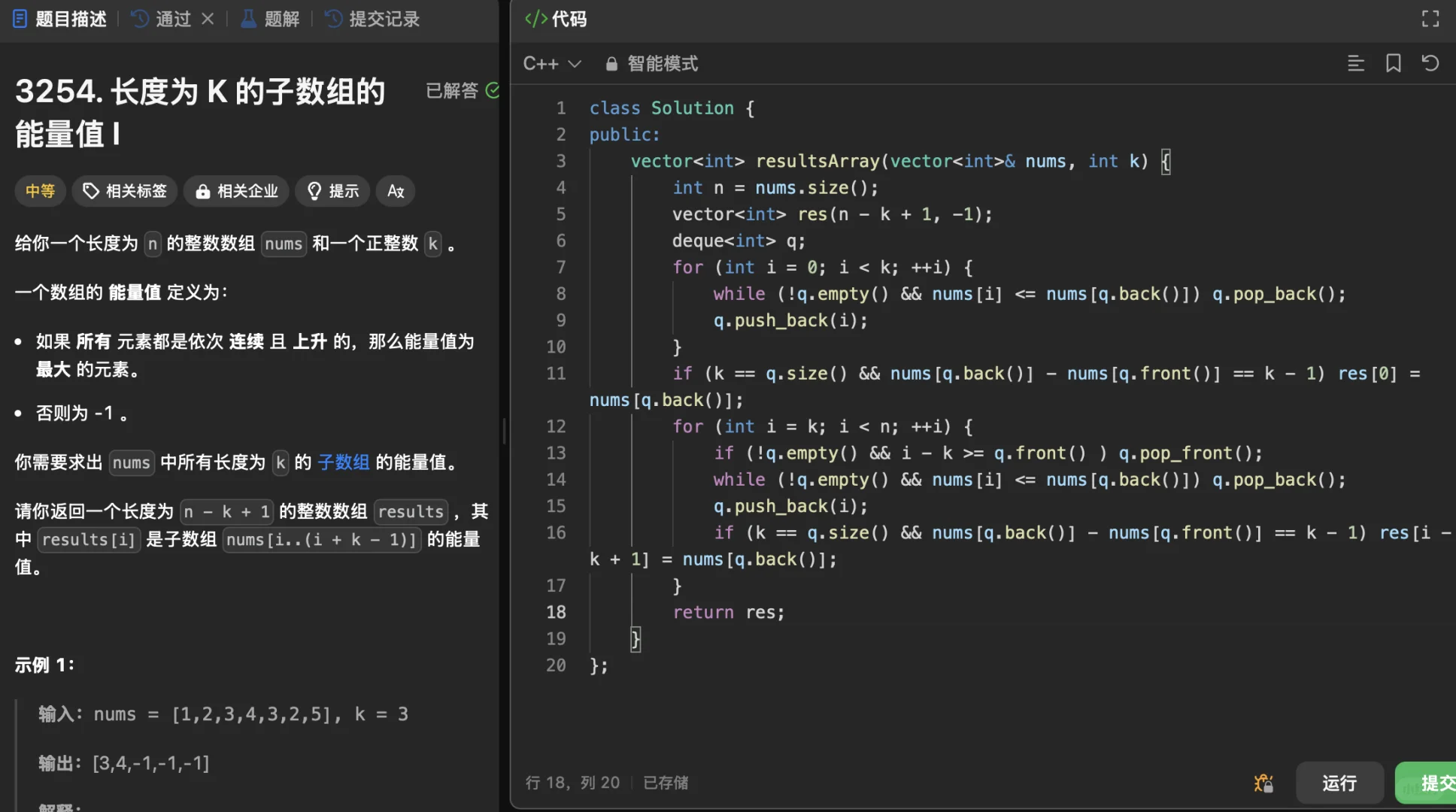Click the 题目描述 document icon

pos(20,19)
